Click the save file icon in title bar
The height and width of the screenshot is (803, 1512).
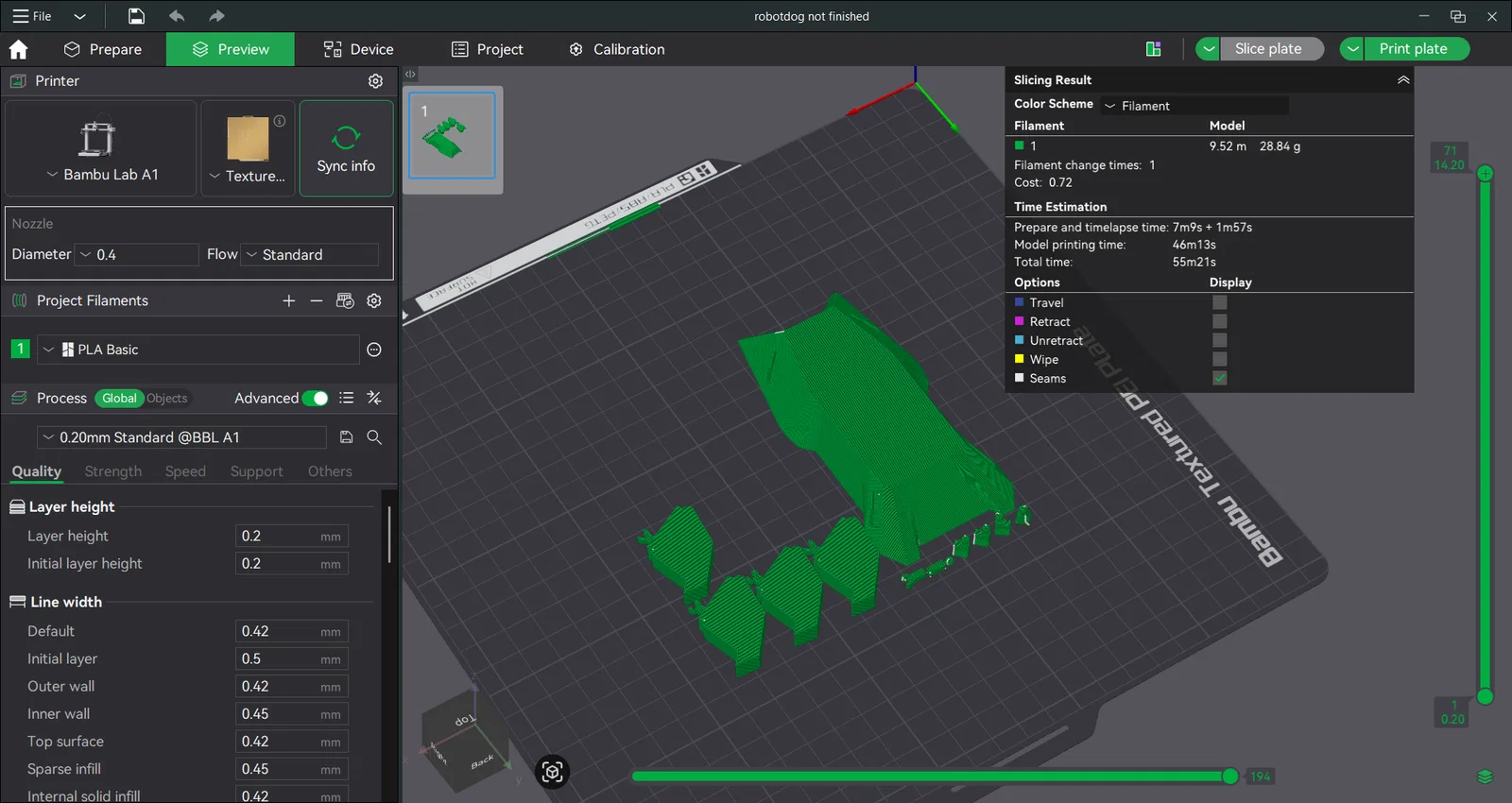[x=136, y=16]
